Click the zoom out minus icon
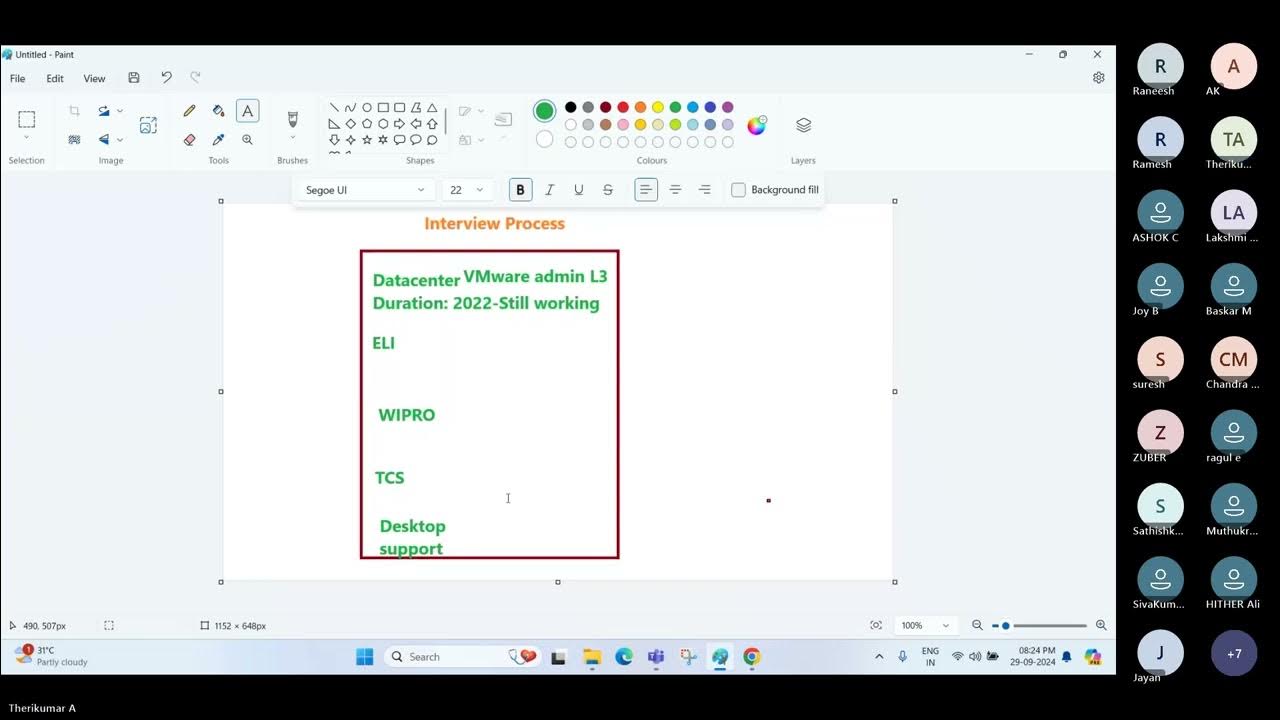Image resolution: width=1280 pixels, height=720 pixels. pyautogui.click(x=978, y=625)
